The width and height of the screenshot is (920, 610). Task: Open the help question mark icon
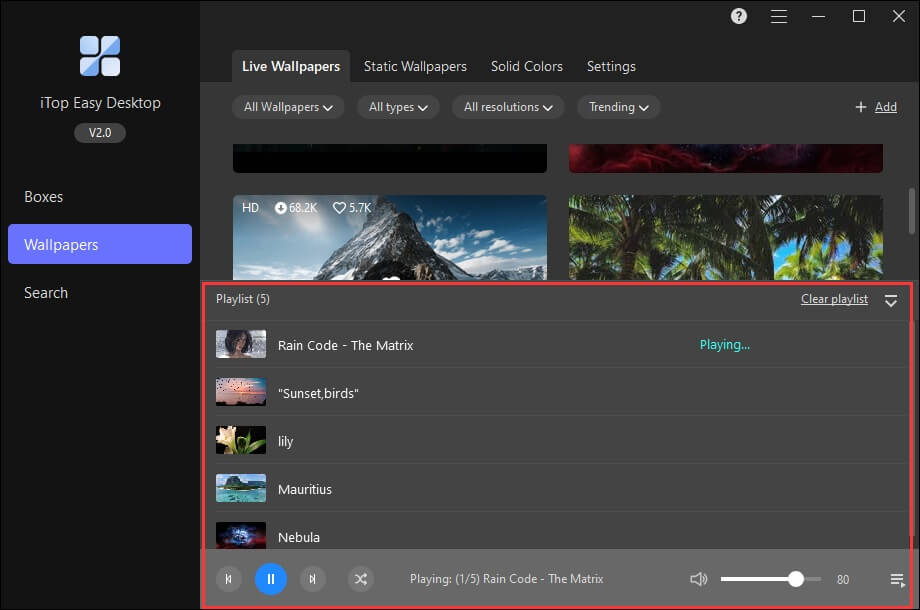pos(739,16)
